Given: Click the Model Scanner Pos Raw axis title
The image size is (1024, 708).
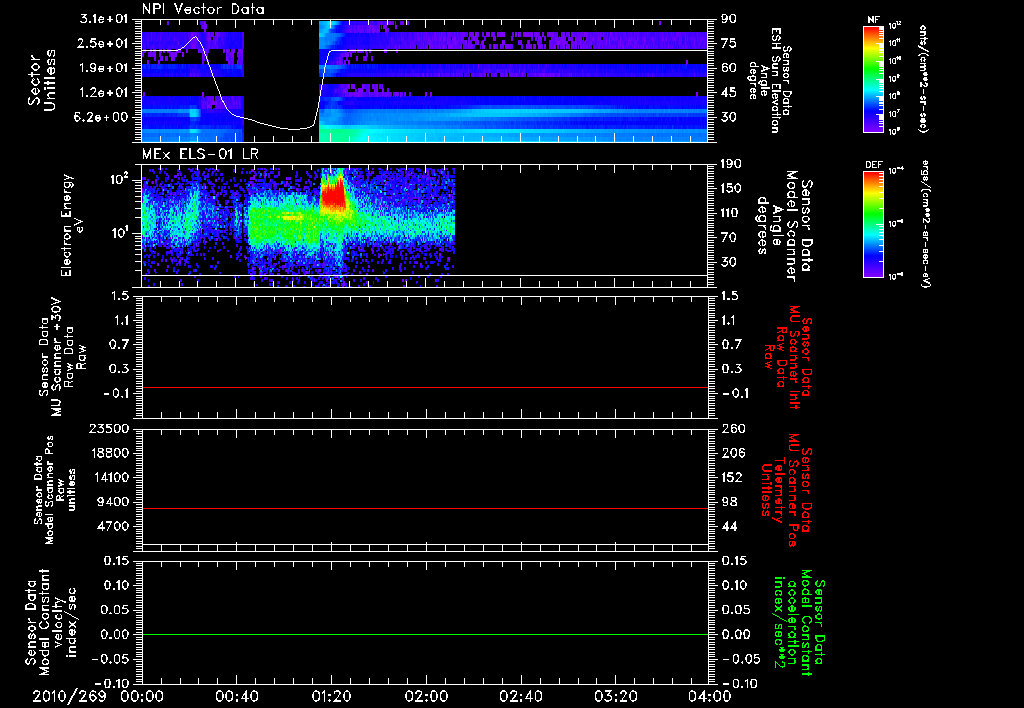Looking at the screenshot, I should click(x=56, y=490).
